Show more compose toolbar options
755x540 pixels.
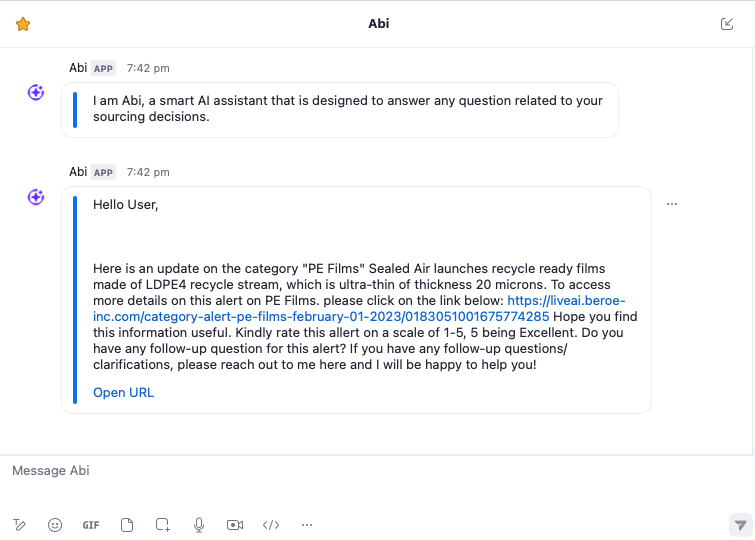coord(307,524)
